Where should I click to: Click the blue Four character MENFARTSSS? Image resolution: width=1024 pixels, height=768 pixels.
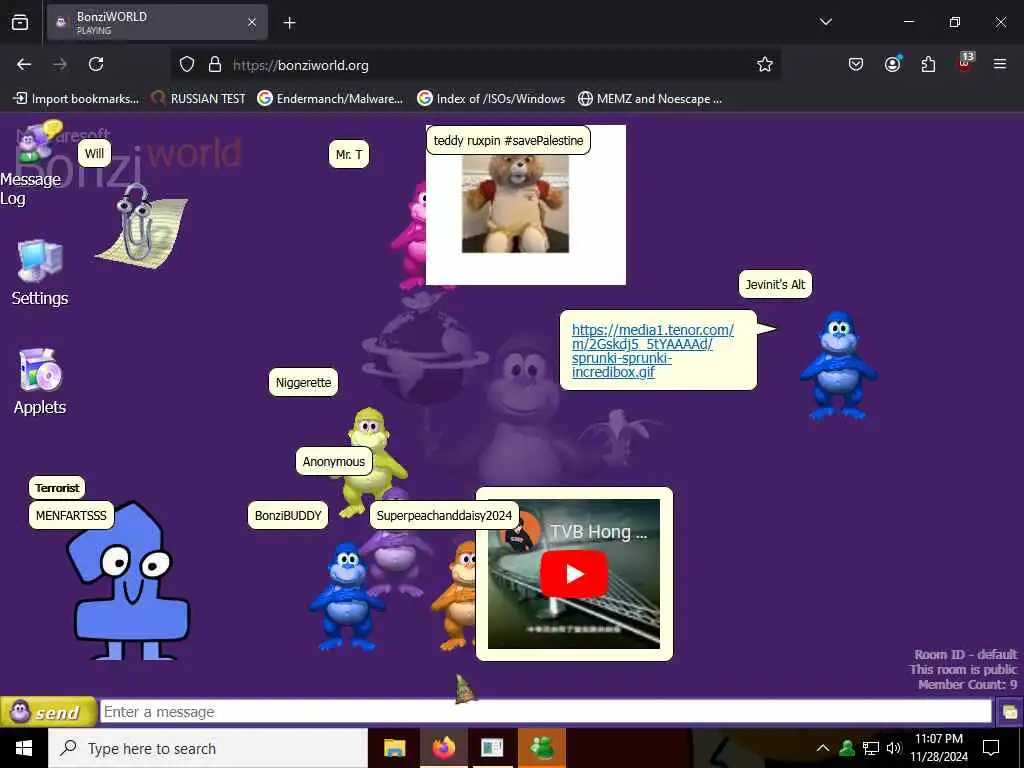tap(128, 581)
